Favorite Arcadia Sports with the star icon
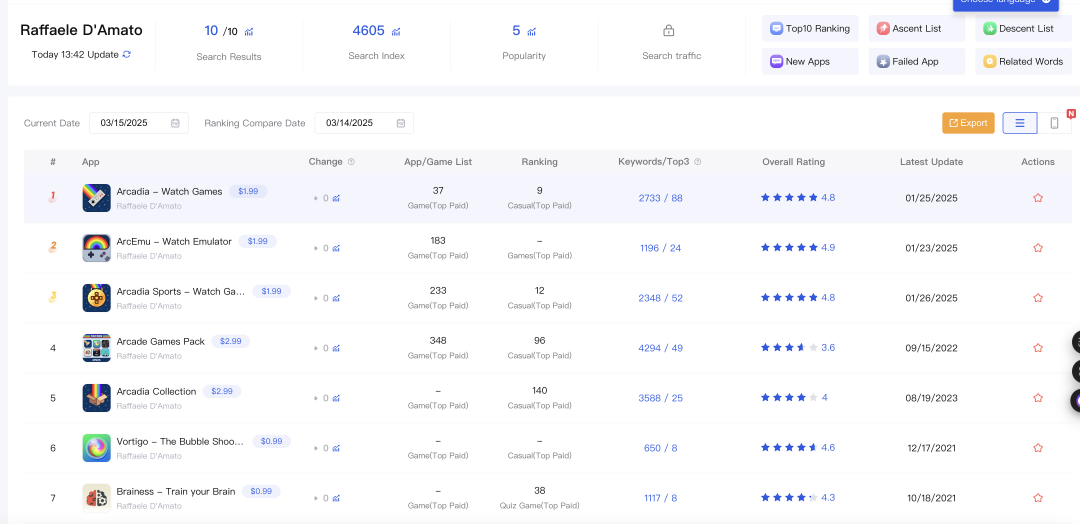This screenshot has width=1080, height=524. point(1038,298)
